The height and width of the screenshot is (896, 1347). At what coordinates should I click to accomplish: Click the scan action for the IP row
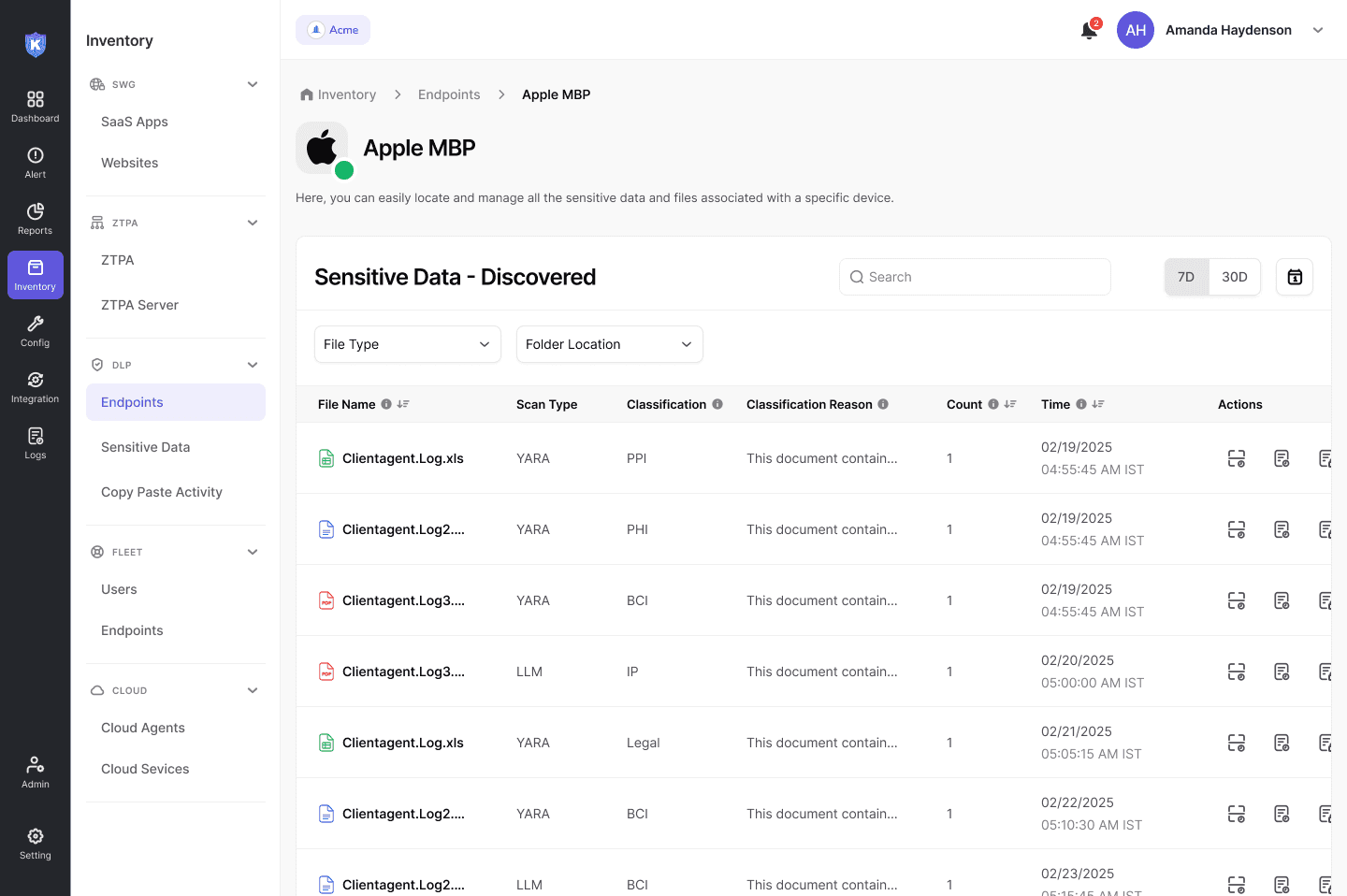[1237, 672]
